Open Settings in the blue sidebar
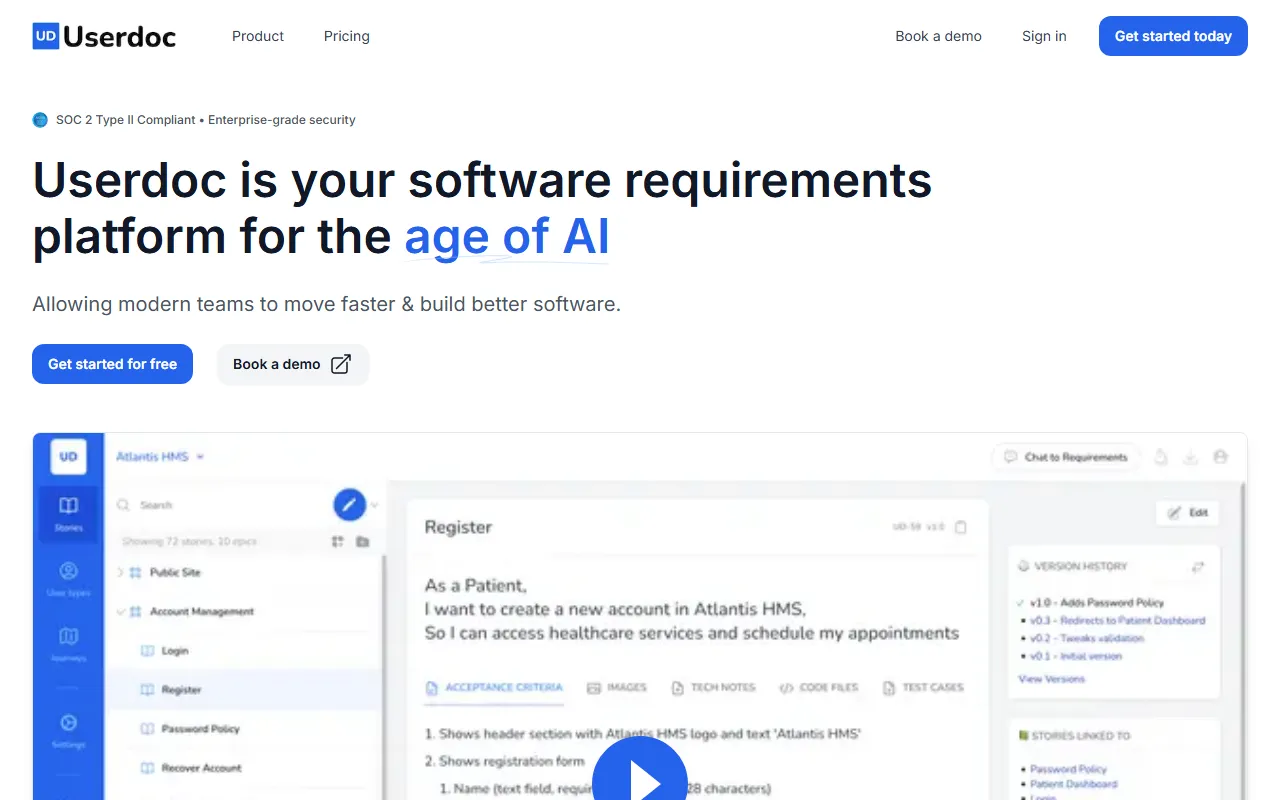The width and height of the screenshot is (1280, 800). coord(68,730)
